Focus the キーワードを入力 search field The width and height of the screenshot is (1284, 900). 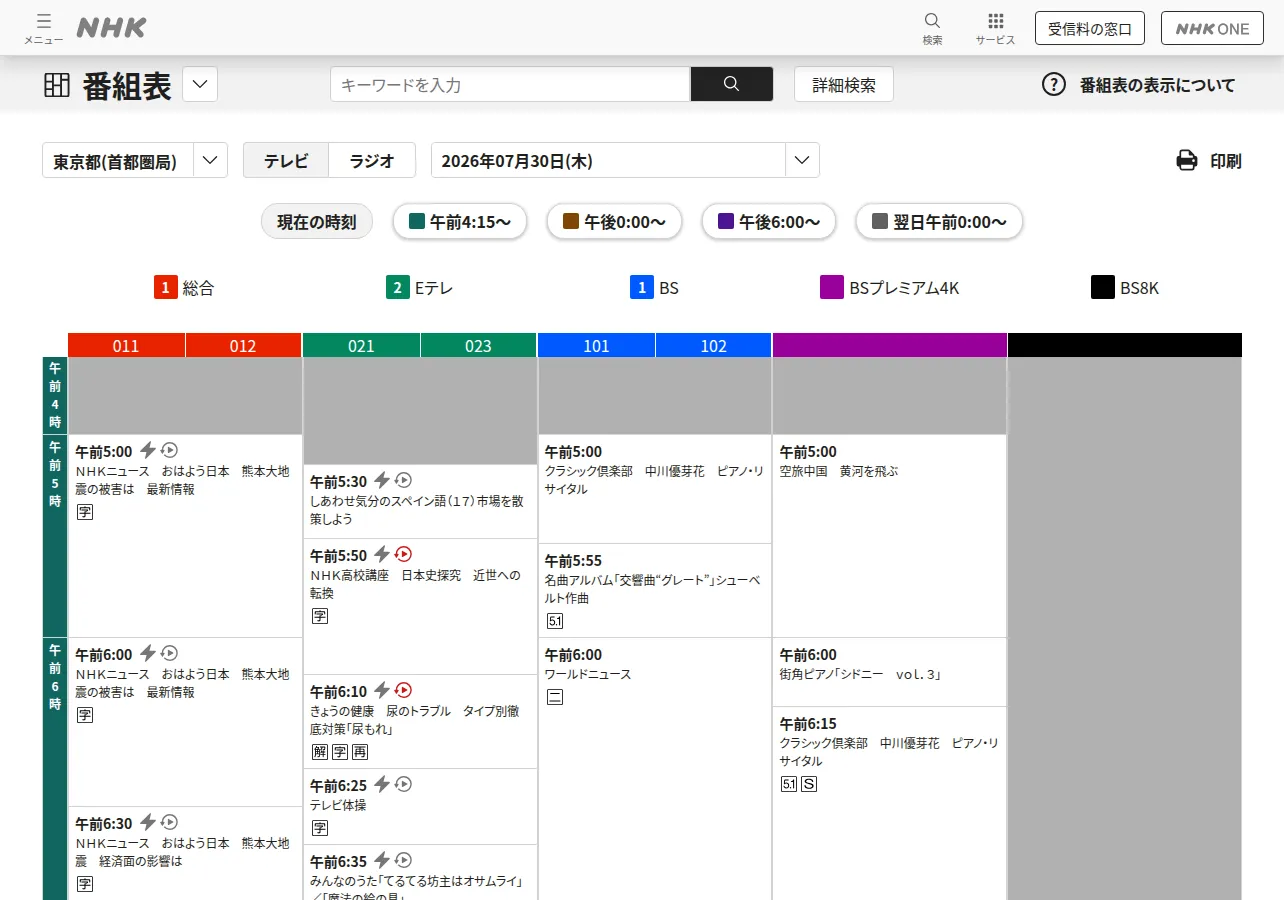pyautogui.click(x=510, y=85)
